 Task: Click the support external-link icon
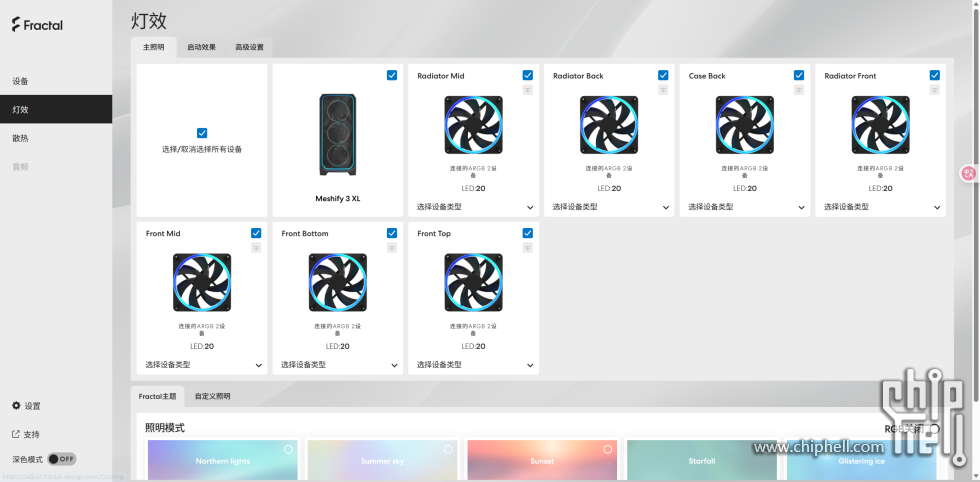pos(16,434)
